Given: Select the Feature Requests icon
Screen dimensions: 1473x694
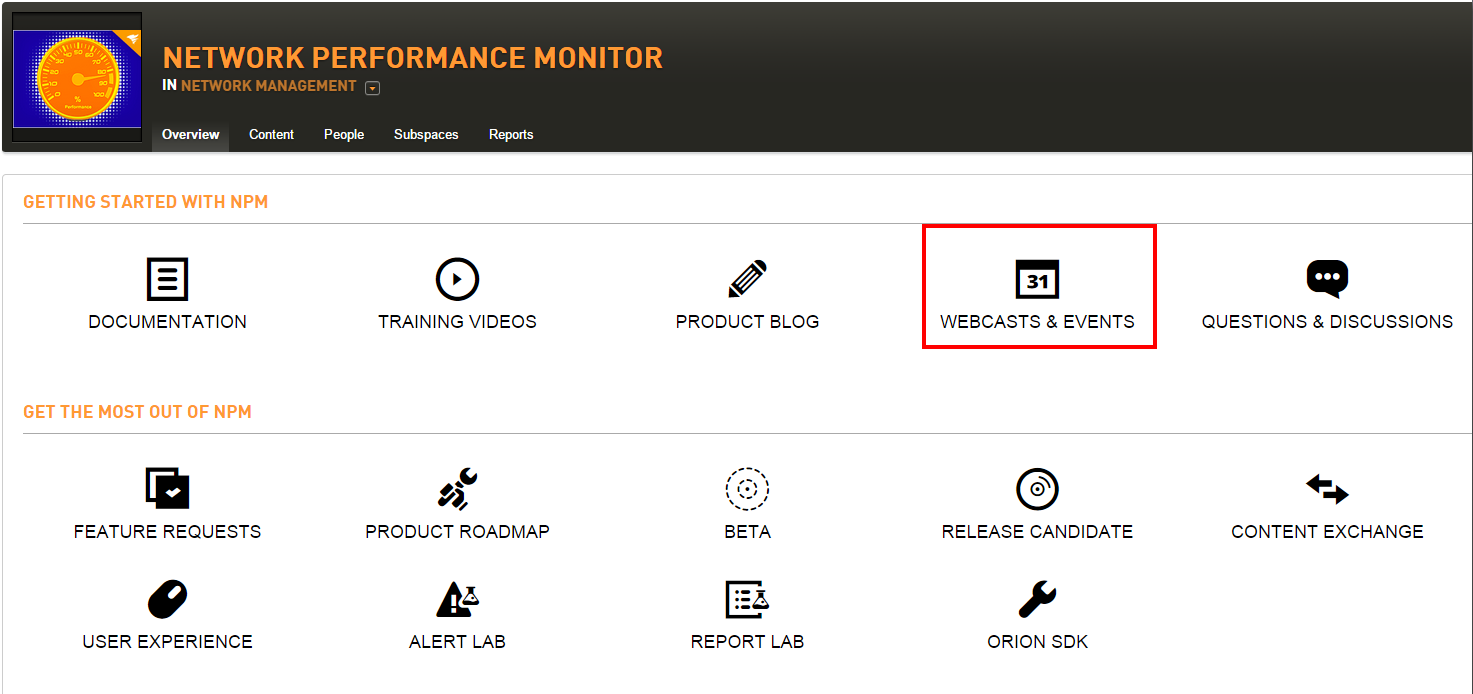Looking at the screenshot, I should [167, 489].
